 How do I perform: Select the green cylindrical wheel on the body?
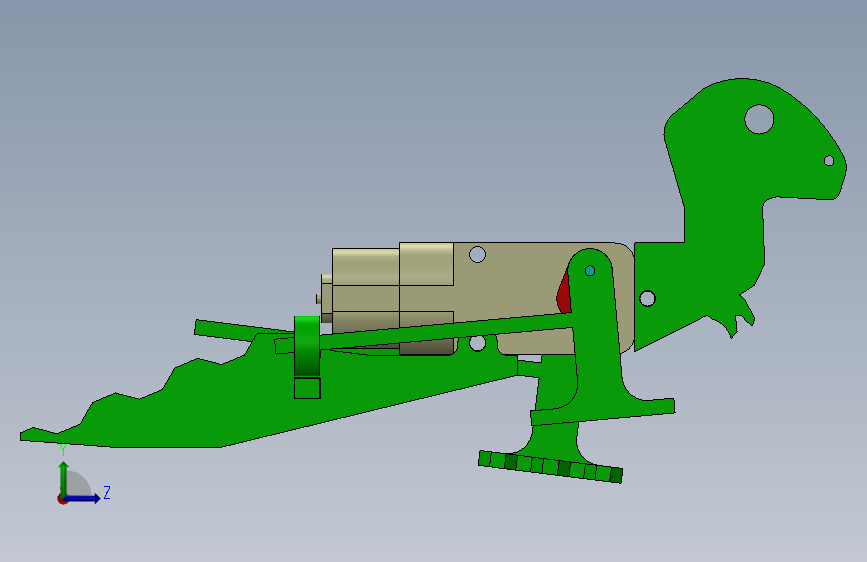(x=307, y=346)
